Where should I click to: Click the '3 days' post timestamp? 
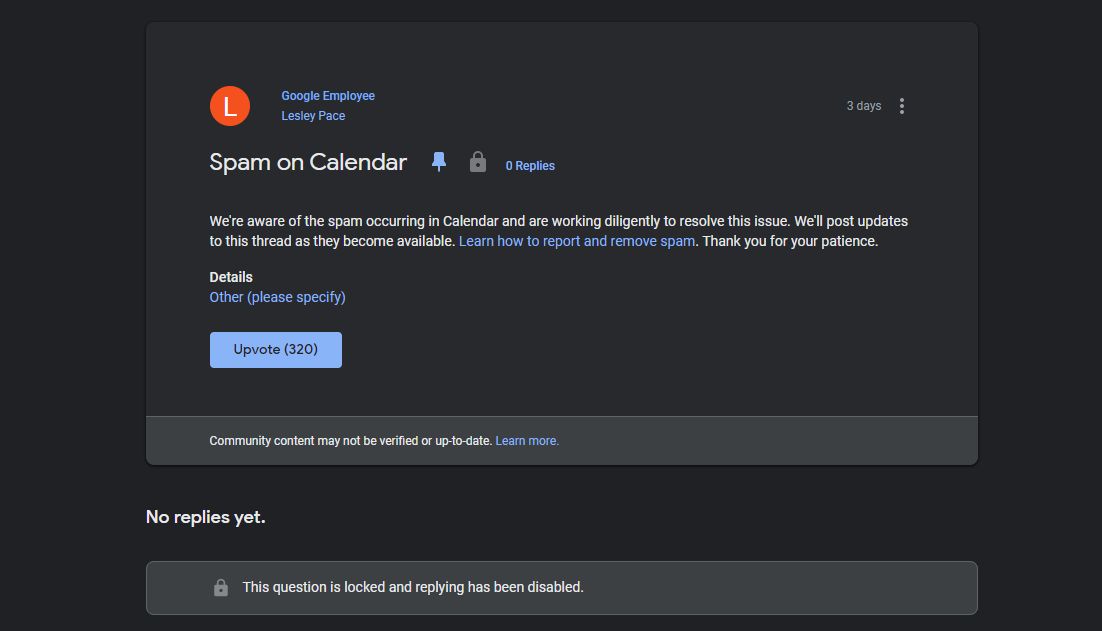pyautogui.click(x=864, y=106)
